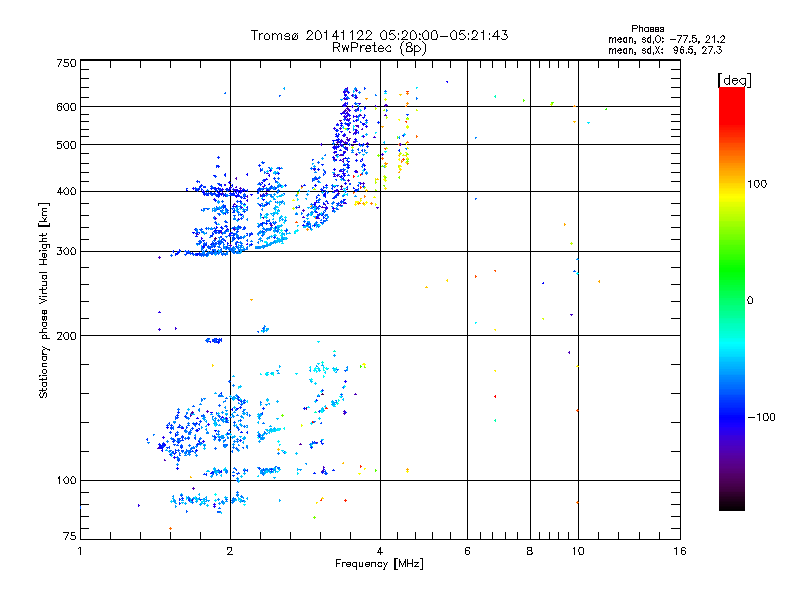Image resolution: width=800 pixels, height=600 pixels.
Task: Click the 'RwPretec (8p)' subtitle
Action: (x=379, y=48)
